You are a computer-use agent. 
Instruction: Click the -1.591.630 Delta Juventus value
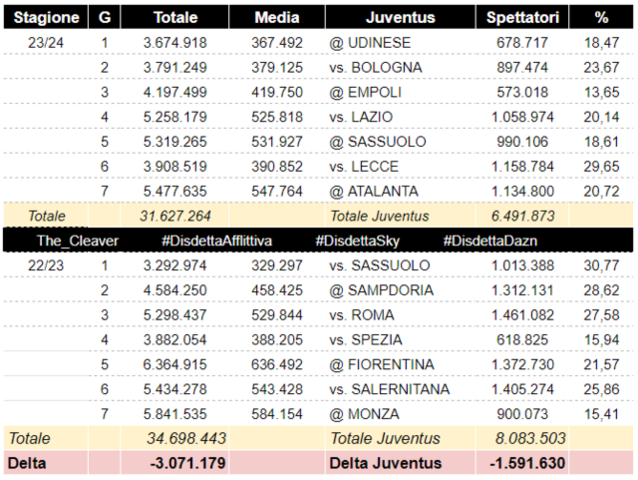pyautogui.click(x=527, y=463)
